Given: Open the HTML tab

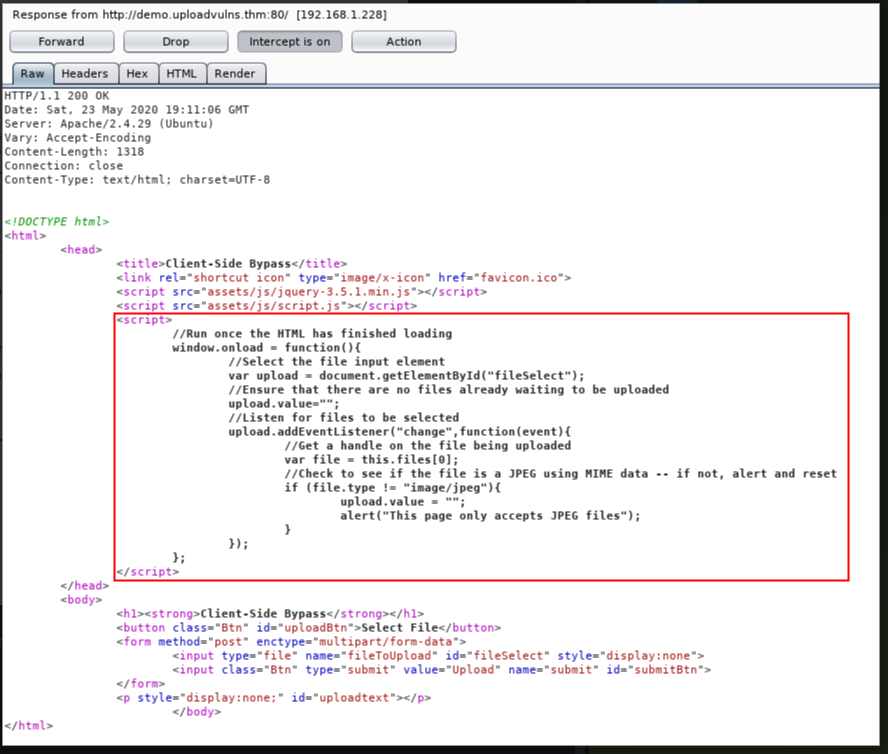Looking at the screenshot, I should [181, 74].
